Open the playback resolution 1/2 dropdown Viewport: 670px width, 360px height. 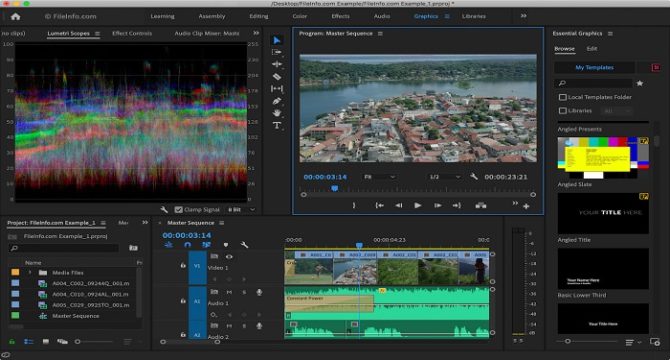tap(444, 177)
